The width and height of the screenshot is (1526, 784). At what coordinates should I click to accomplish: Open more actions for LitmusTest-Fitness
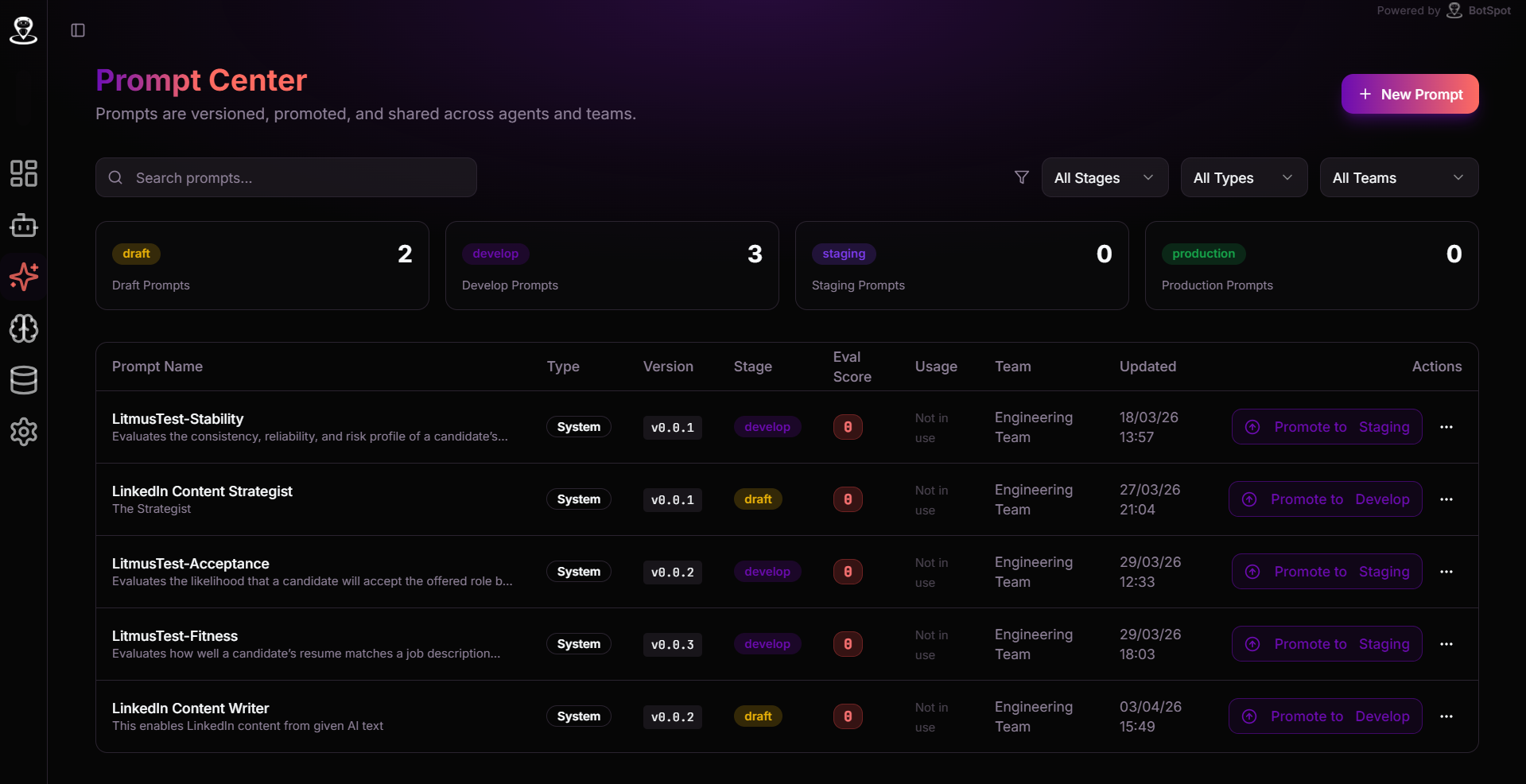click(1446, 644)
